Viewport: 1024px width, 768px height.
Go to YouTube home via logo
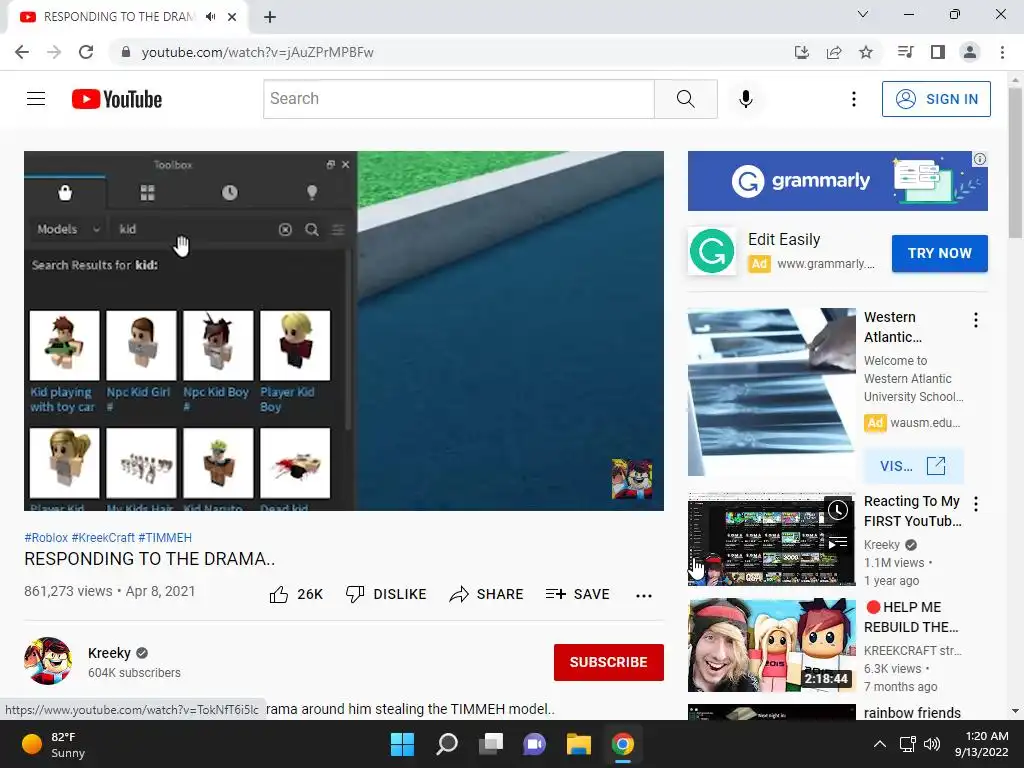click(x=117, y=99)
